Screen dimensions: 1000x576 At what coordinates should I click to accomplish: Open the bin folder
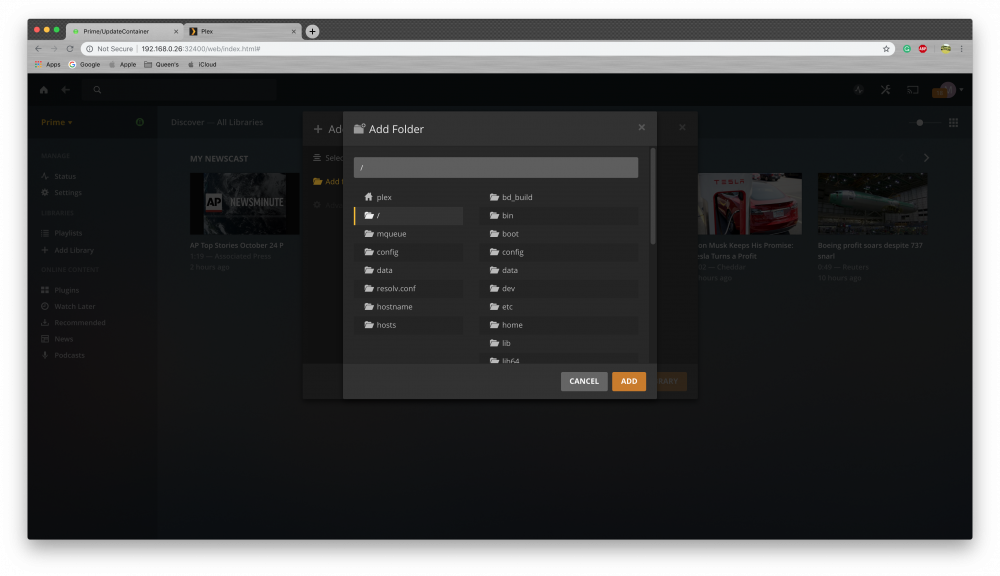coord(559,216)
